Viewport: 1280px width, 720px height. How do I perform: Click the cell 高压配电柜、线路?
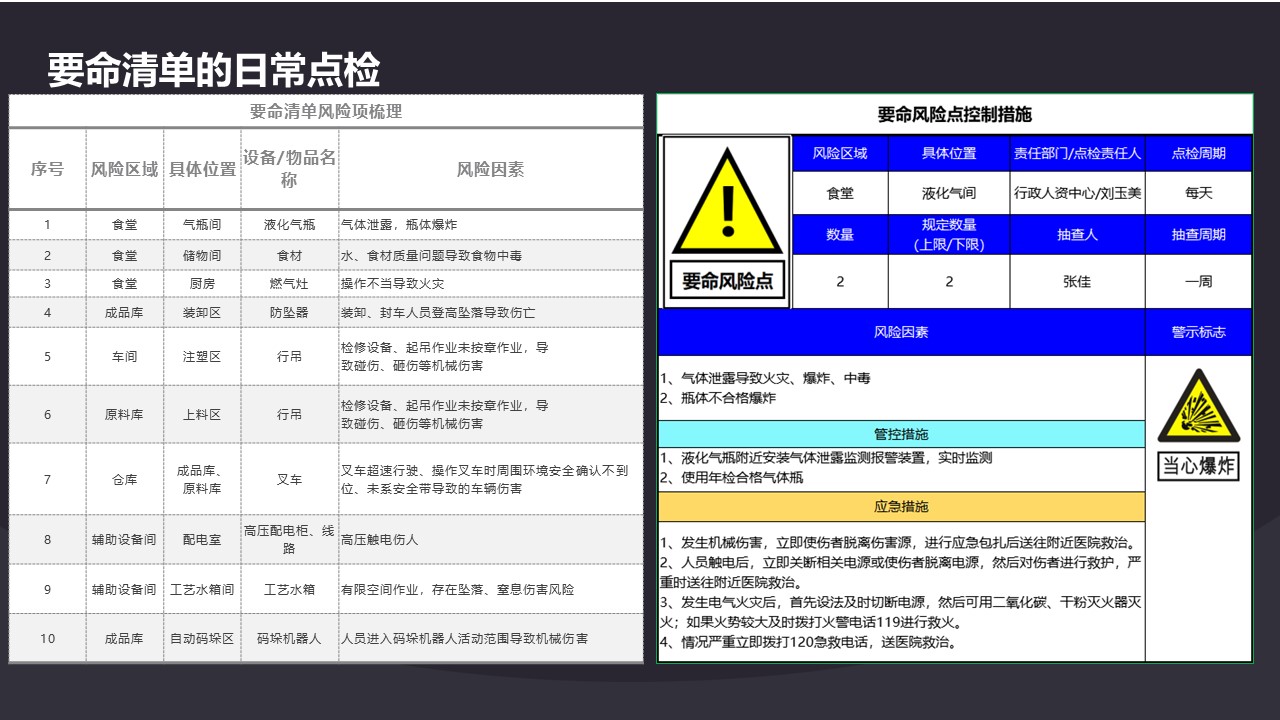(x=289, y=540)
